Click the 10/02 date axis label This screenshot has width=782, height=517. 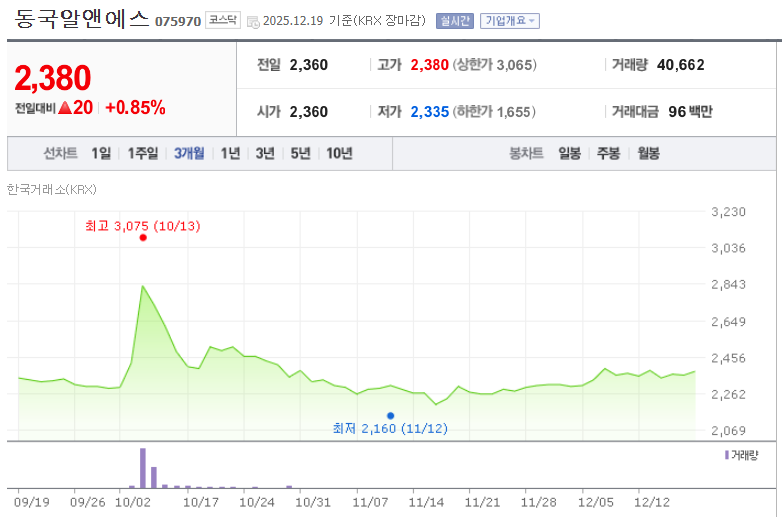tap(133, 503)
